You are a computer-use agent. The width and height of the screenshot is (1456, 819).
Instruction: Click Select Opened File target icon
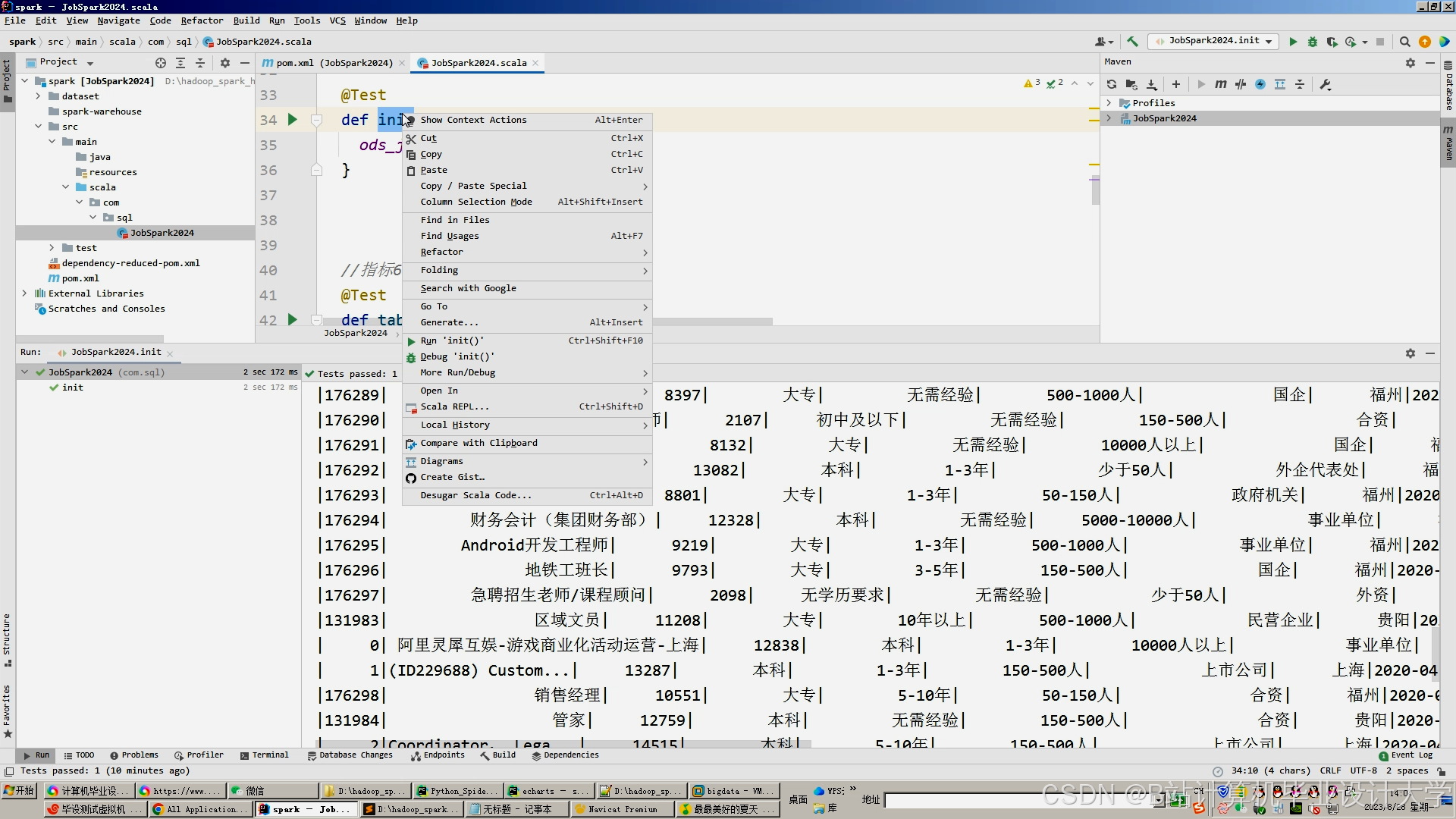click(160, 63)
